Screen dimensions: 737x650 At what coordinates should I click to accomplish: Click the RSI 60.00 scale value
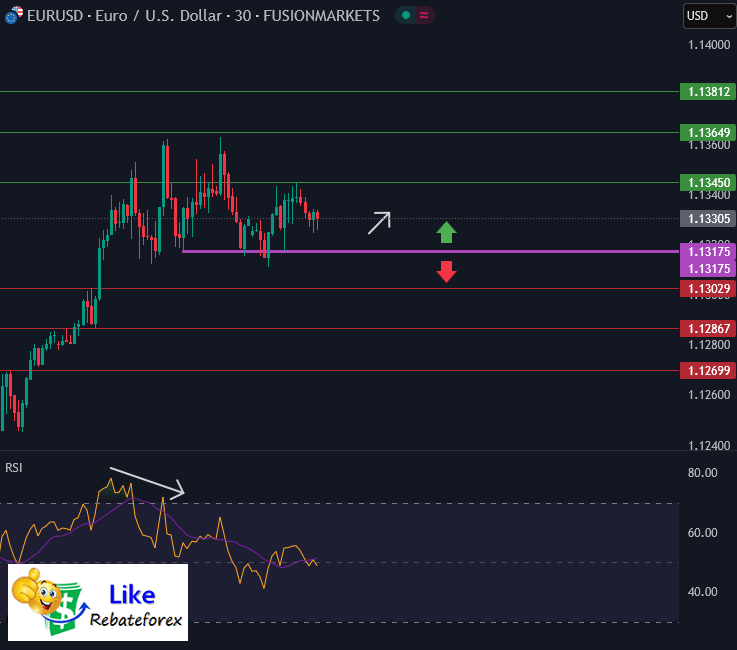pos(702,533)
